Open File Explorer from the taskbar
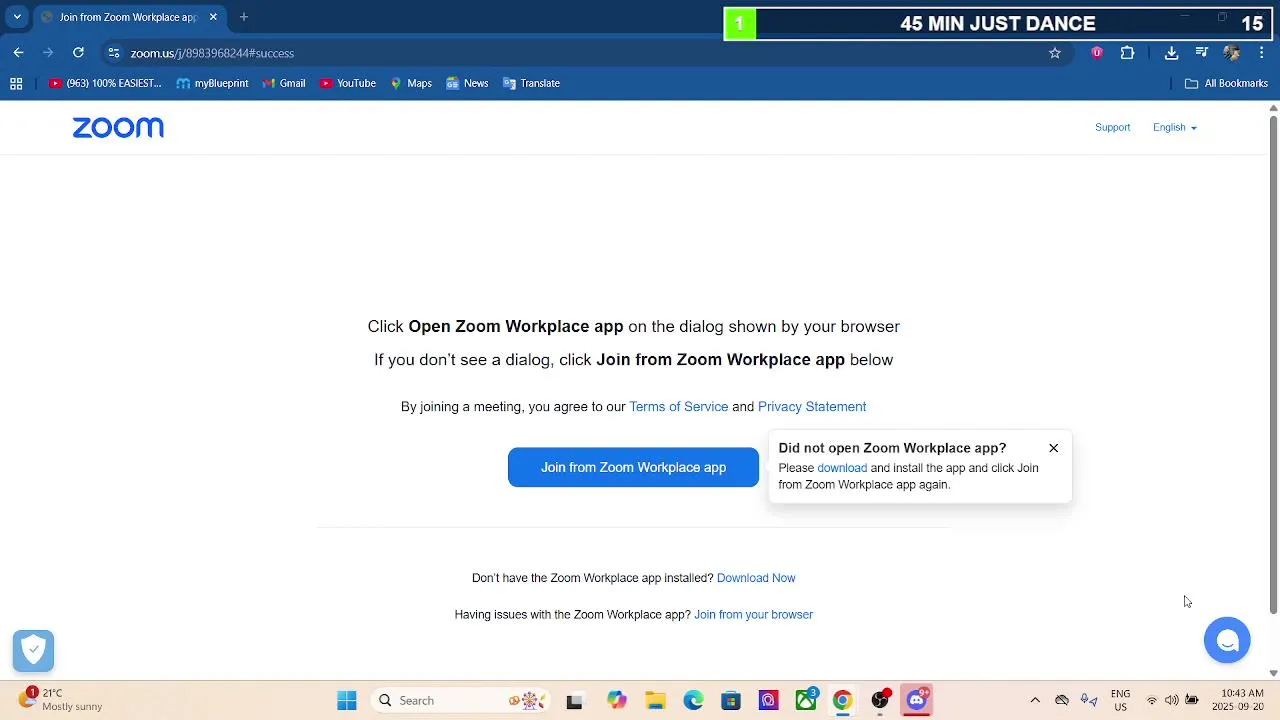 pos(655,700)
